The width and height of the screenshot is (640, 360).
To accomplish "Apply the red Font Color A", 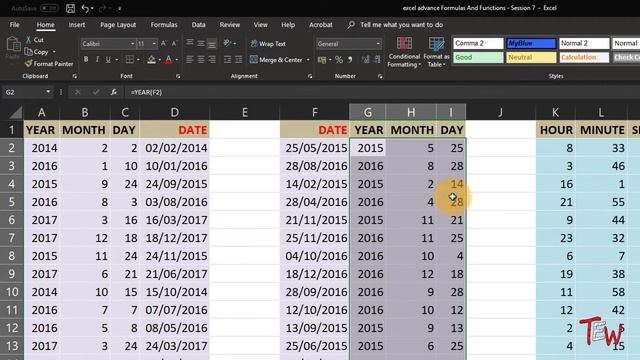I will (169, 60).
